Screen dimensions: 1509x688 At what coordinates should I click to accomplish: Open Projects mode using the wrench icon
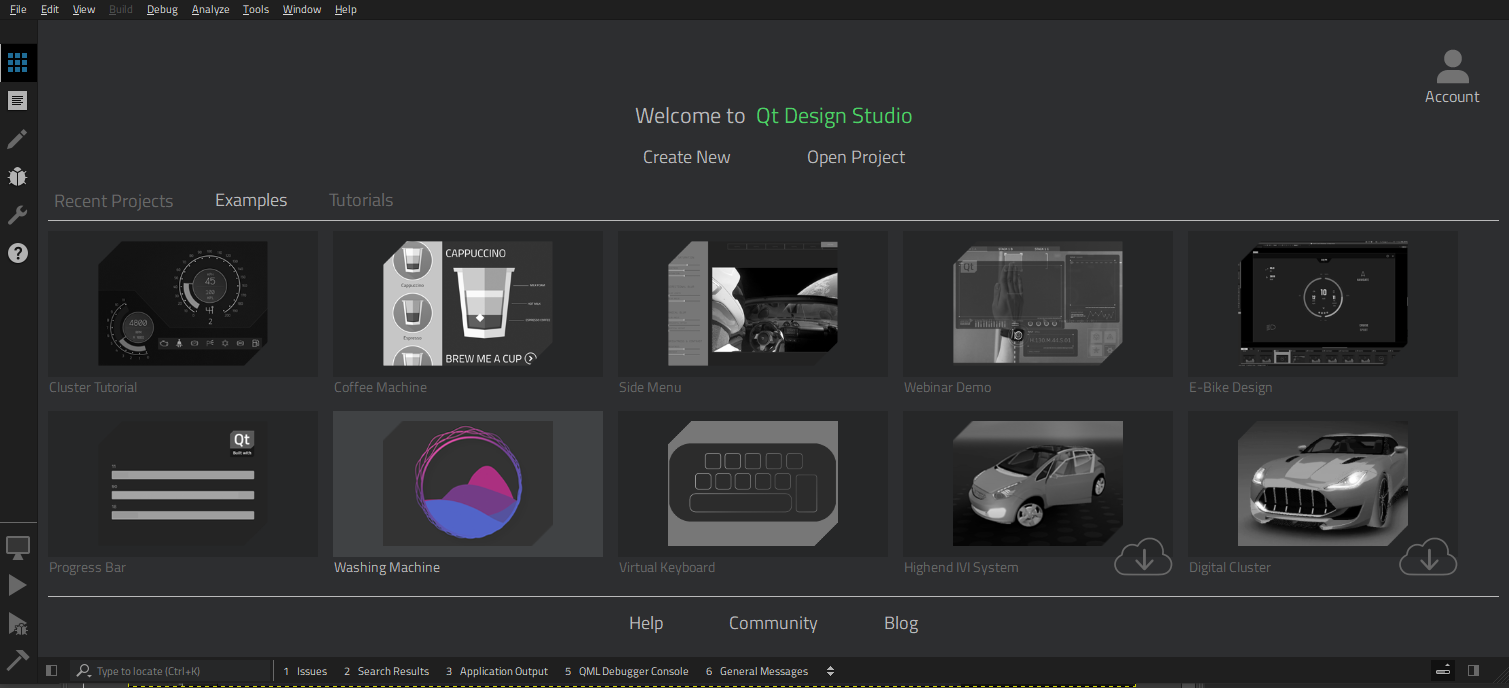17,215
